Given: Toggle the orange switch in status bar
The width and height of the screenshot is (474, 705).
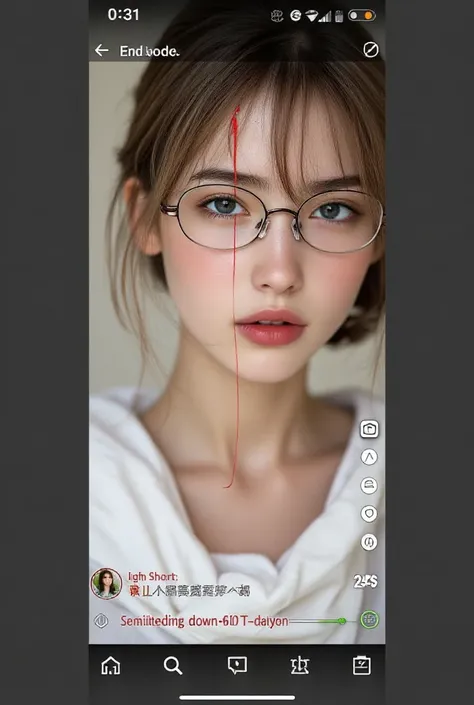Looking at the screenshot, I should pos(362,16).
